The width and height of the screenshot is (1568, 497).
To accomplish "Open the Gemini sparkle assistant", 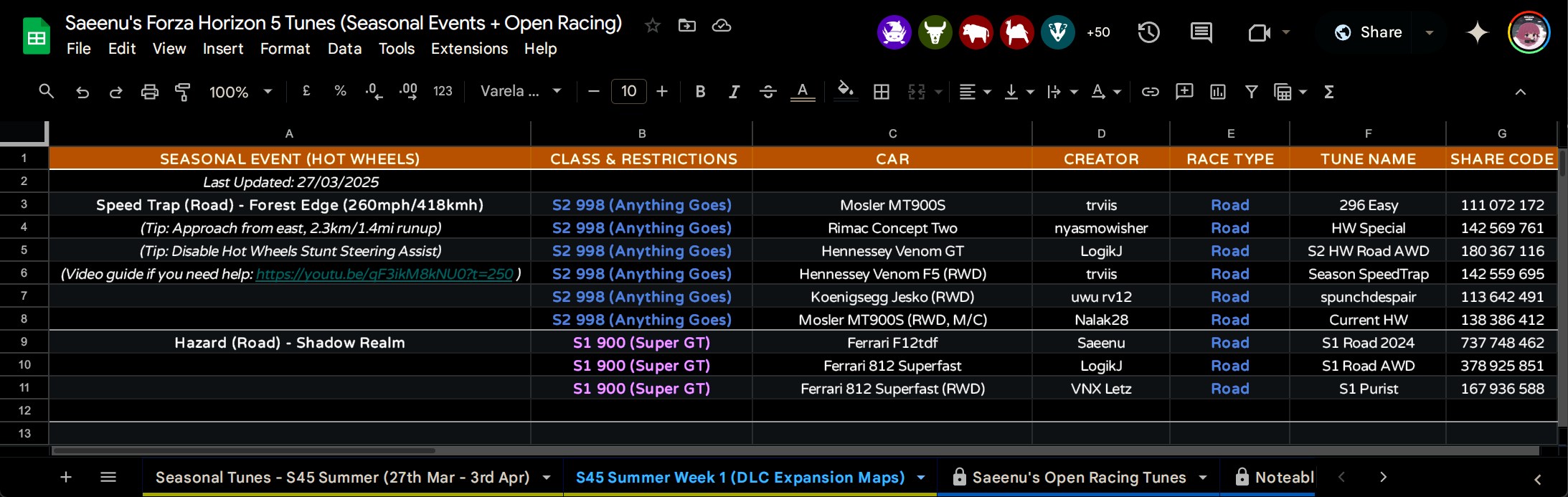I will tap(1478, 32).
